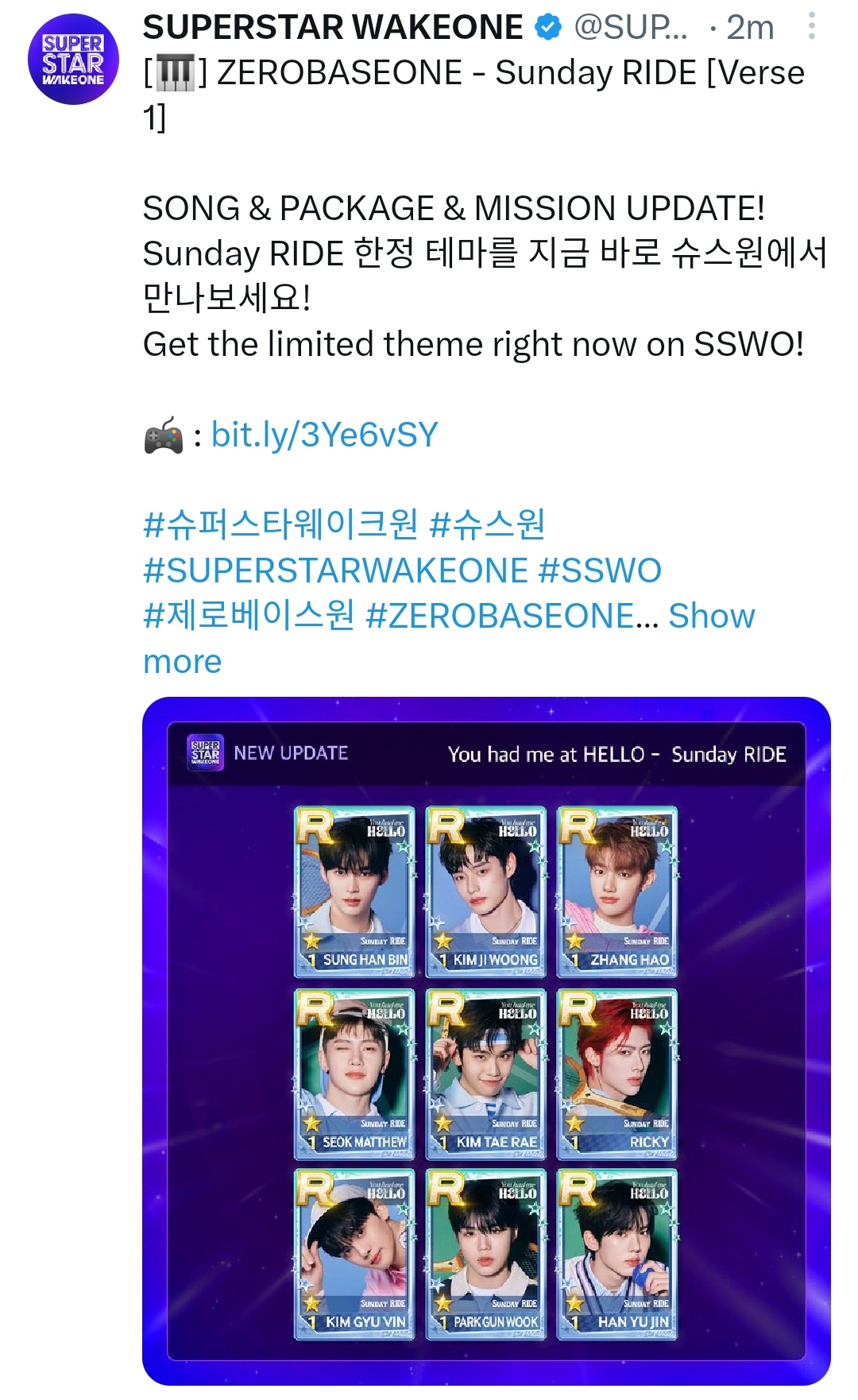Tap the HAN YU JIN card image
The height and width of the screenshot is (1400, 858).
617,1255
